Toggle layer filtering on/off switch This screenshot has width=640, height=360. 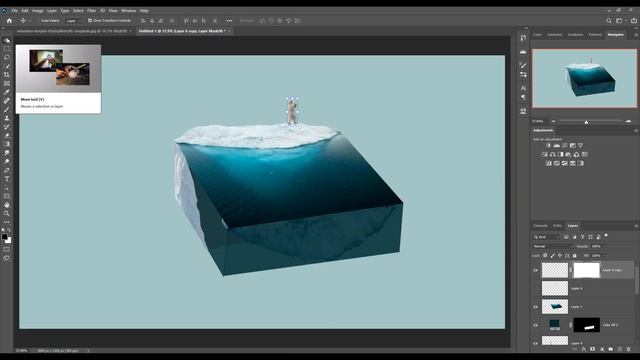tap(606, 236)
